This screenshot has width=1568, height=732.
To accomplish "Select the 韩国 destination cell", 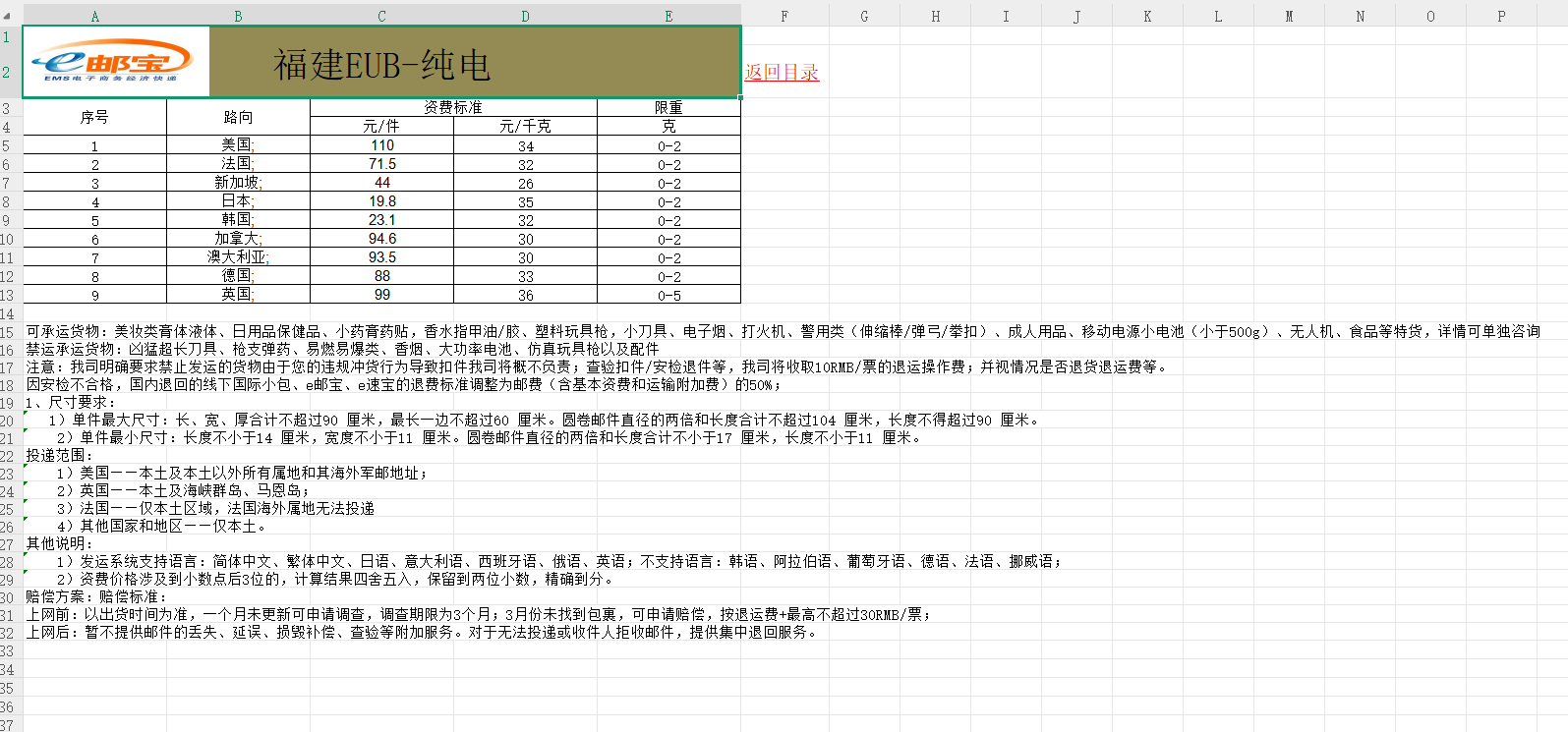I will tap(238, 220).
